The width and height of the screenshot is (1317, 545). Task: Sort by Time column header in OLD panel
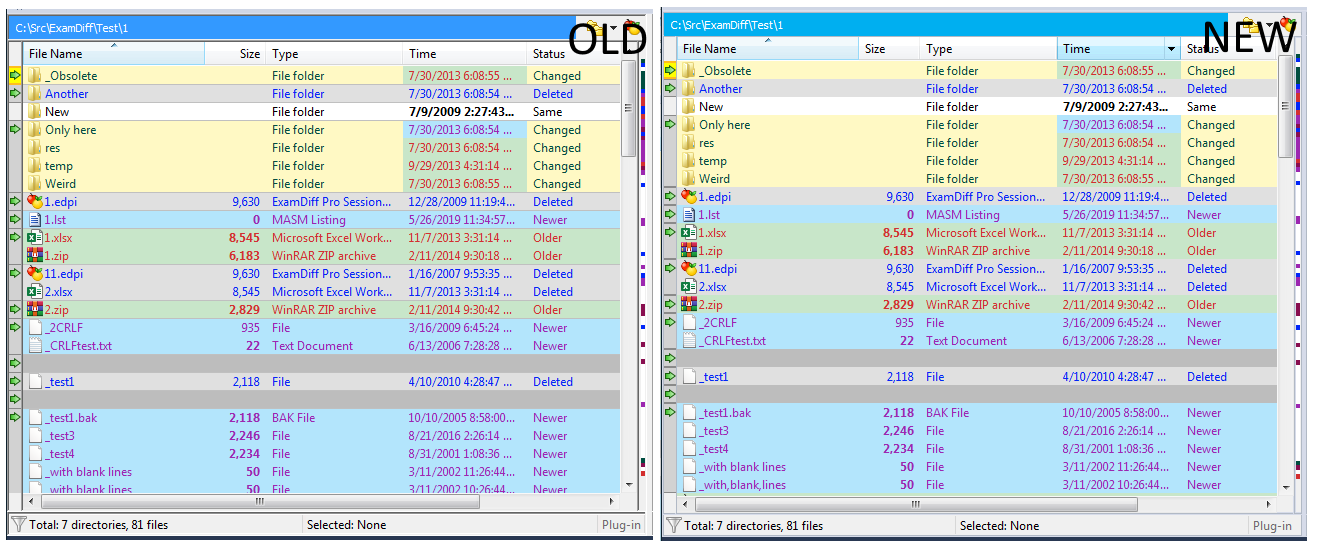tap(465, 54)
